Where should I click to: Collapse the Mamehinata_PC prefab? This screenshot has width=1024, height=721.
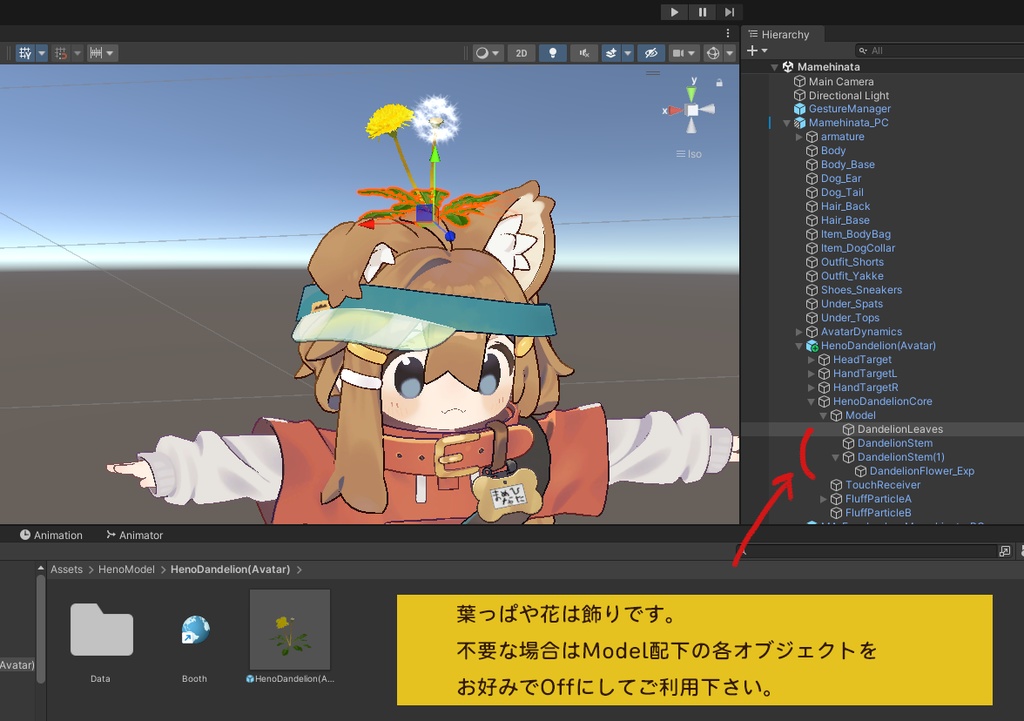[x=787, y=123]
